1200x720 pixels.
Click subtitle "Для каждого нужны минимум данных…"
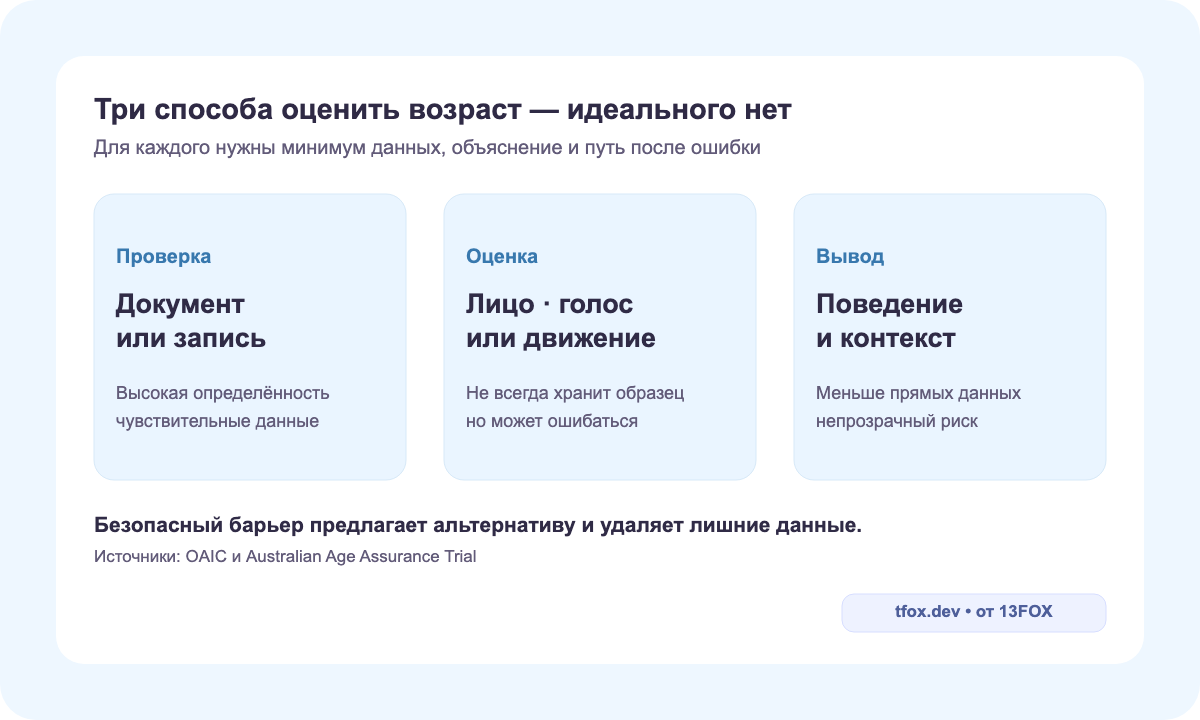tap(427, 148)
